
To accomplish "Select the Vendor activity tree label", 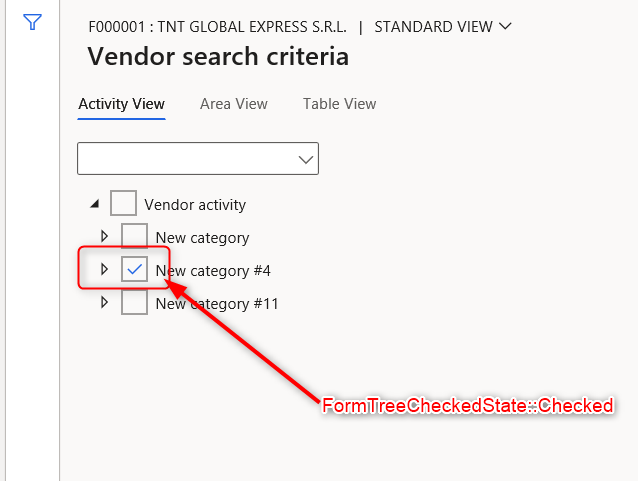I will coord(195,205).
